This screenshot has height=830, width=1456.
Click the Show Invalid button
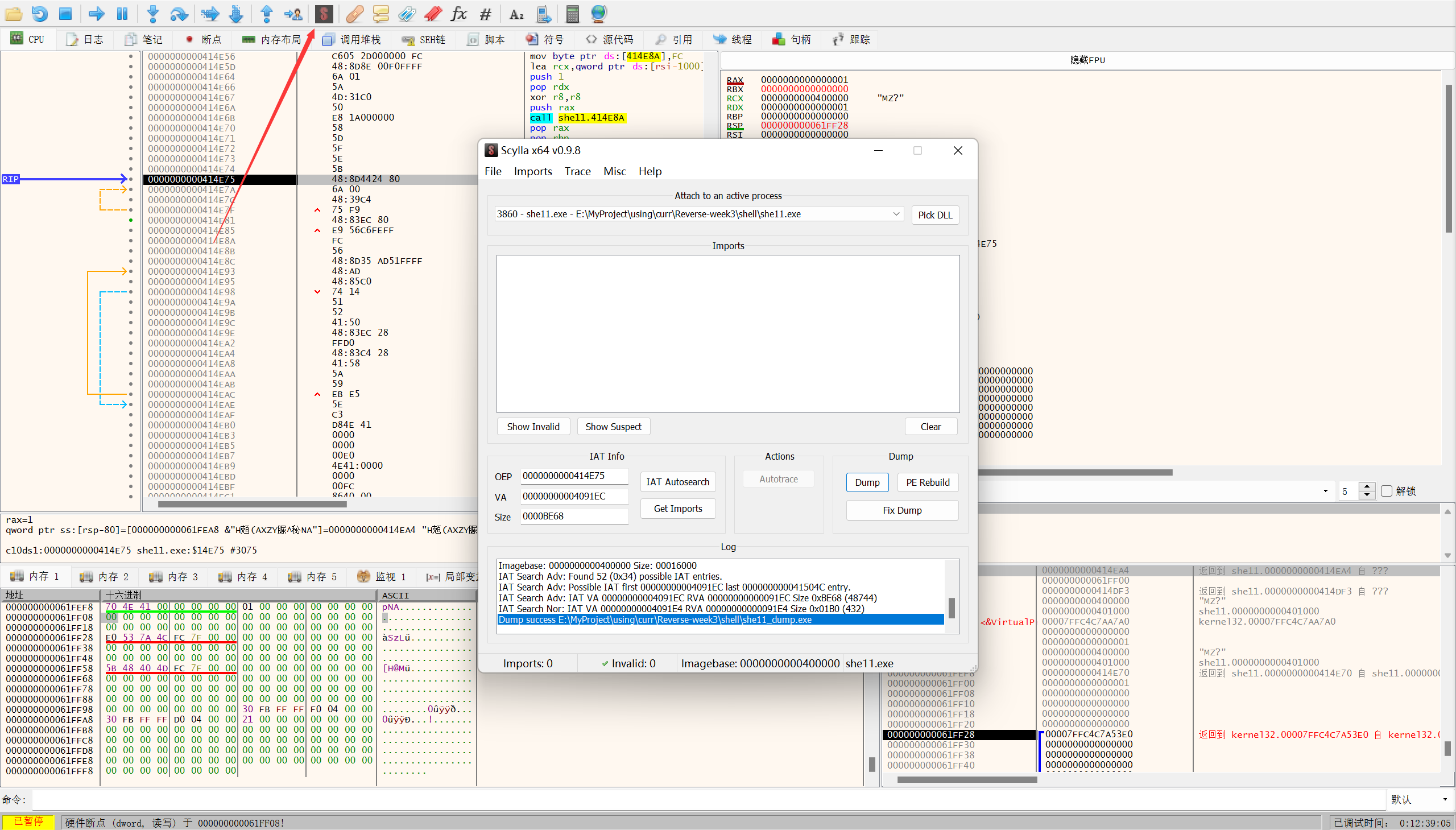(533, 427)
